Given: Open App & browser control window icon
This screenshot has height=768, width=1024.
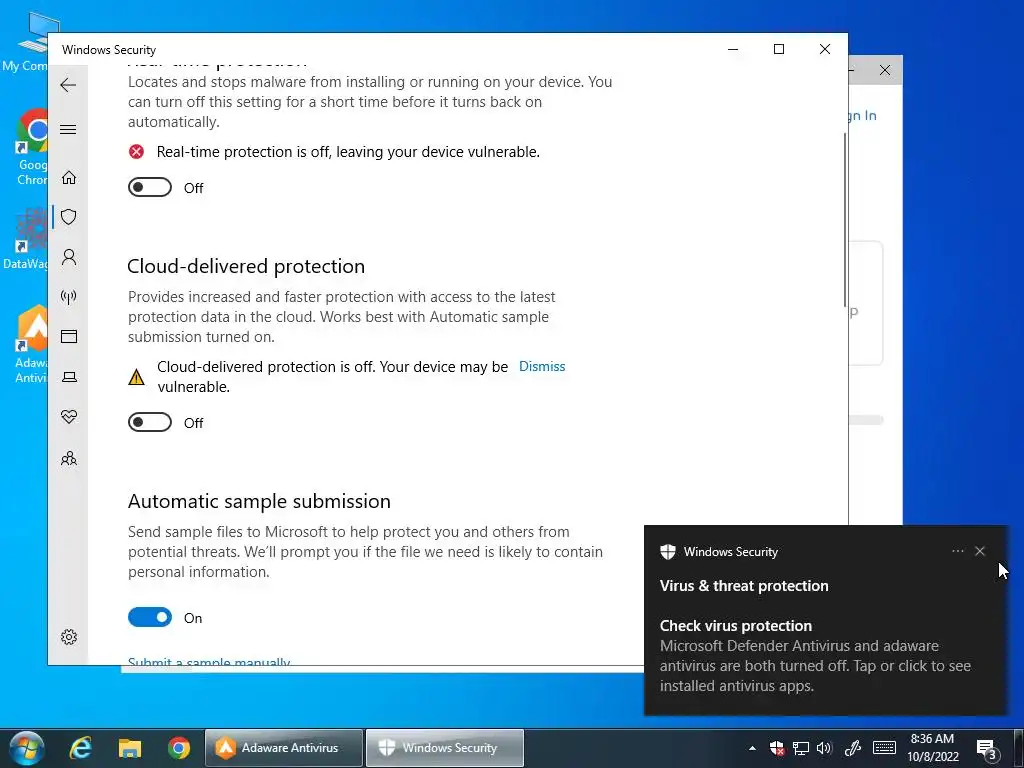Looking at the screenshot, I should pos(69,336).
